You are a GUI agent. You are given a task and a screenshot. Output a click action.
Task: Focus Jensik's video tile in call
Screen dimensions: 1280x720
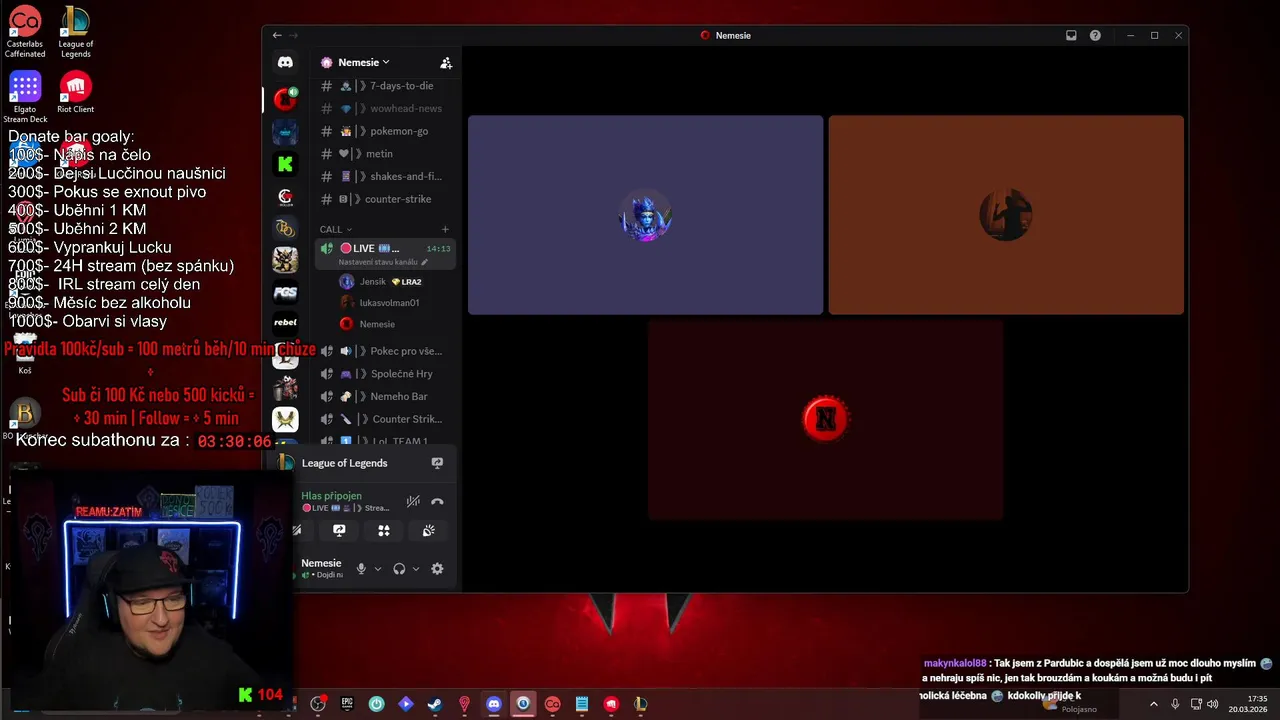click(x=646, y=215)
